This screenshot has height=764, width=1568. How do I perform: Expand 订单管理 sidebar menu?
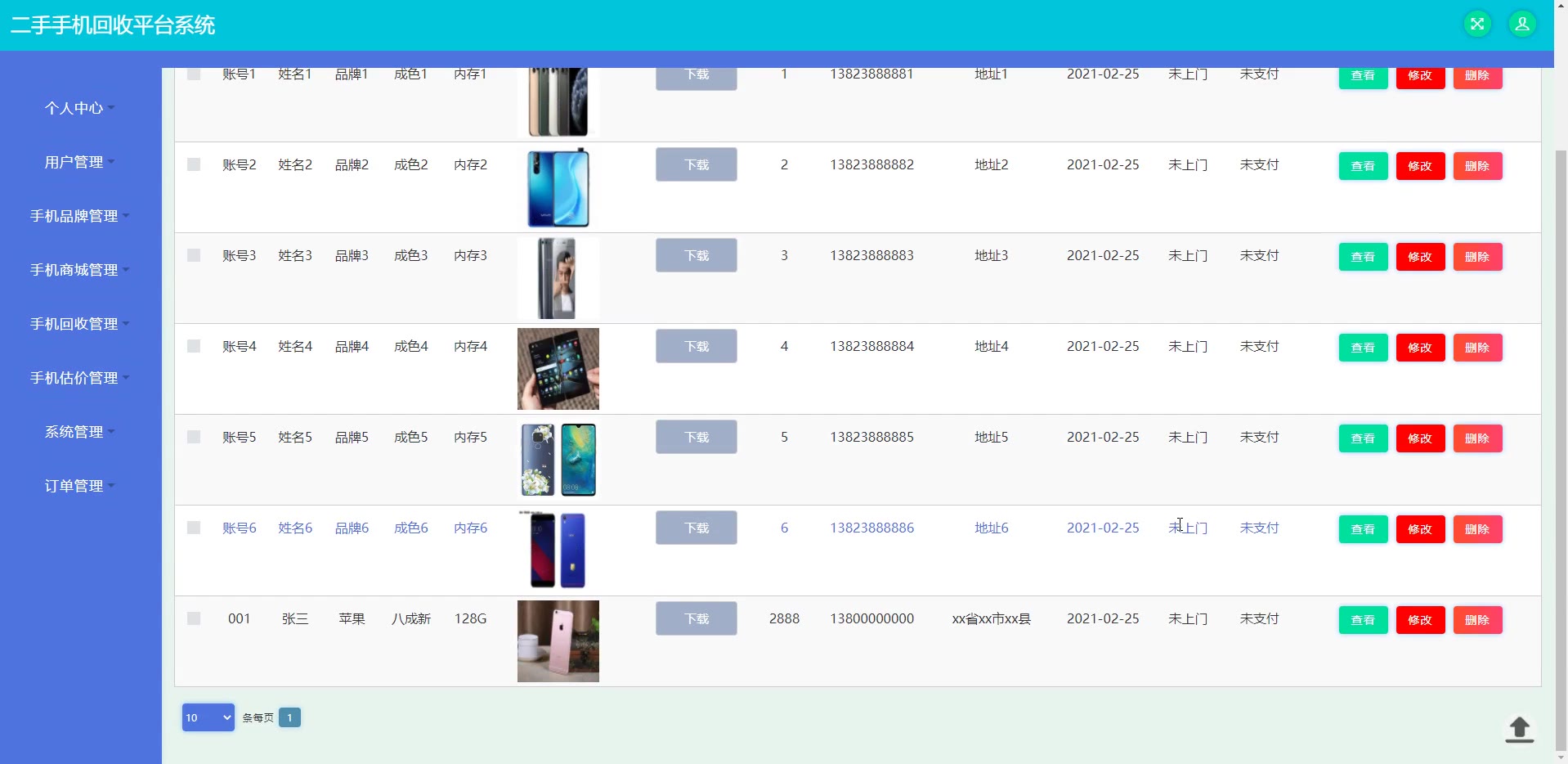tap(80, 486)
